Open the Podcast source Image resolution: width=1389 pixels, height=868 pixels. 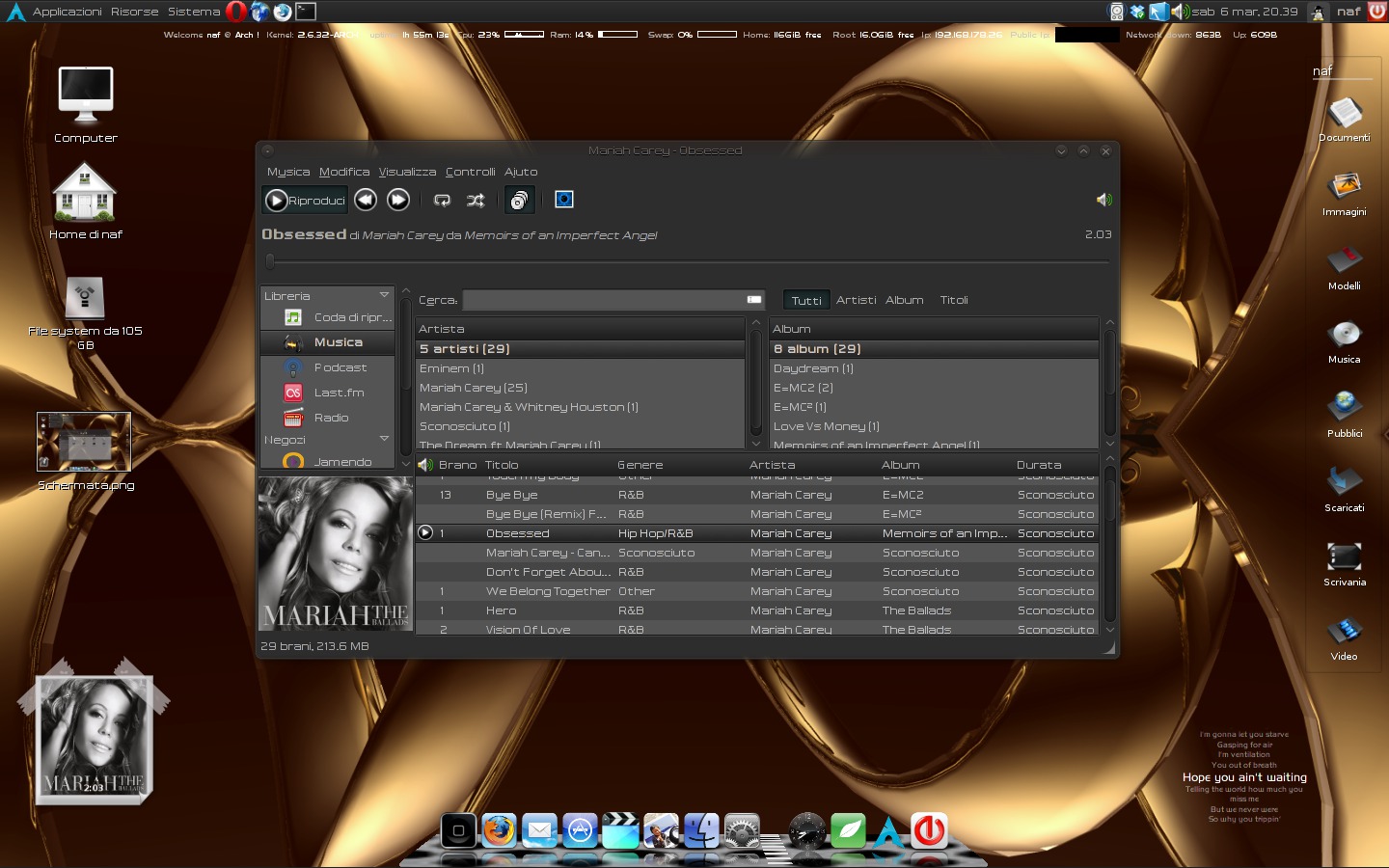coord(328,367)
